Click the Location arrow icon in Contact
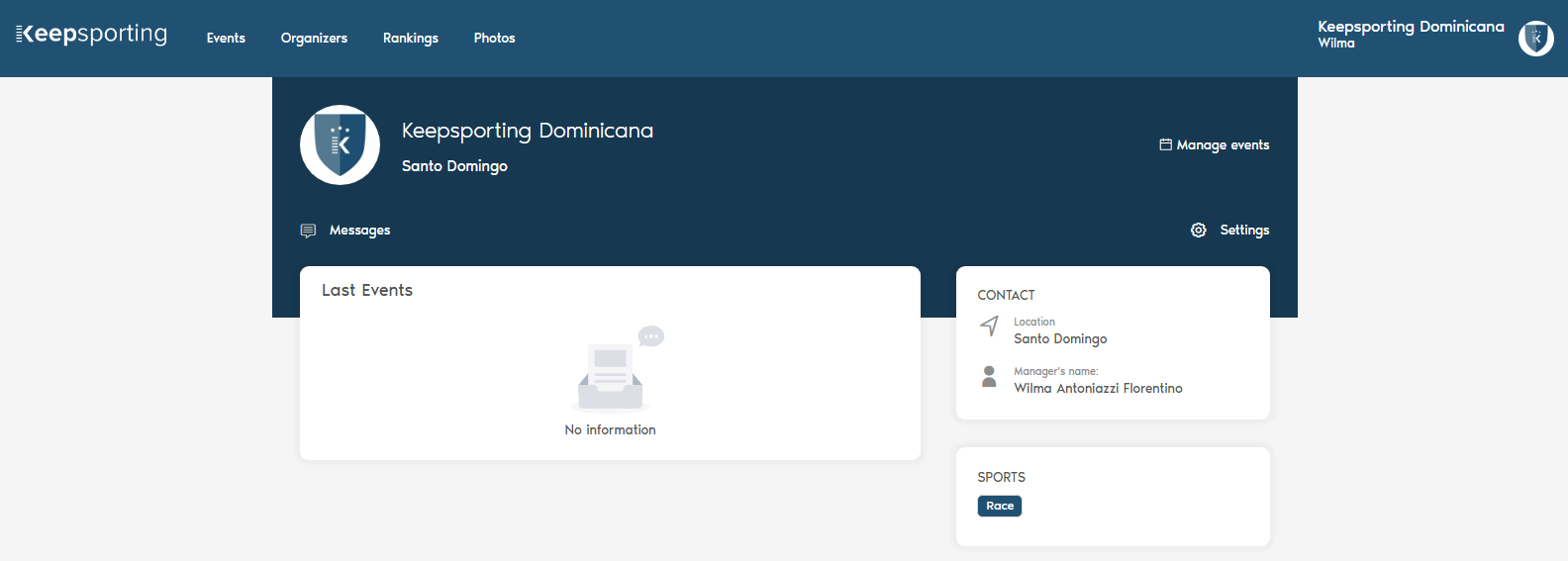This screenshot has height=561, width=1568. (x=989, y=326)
